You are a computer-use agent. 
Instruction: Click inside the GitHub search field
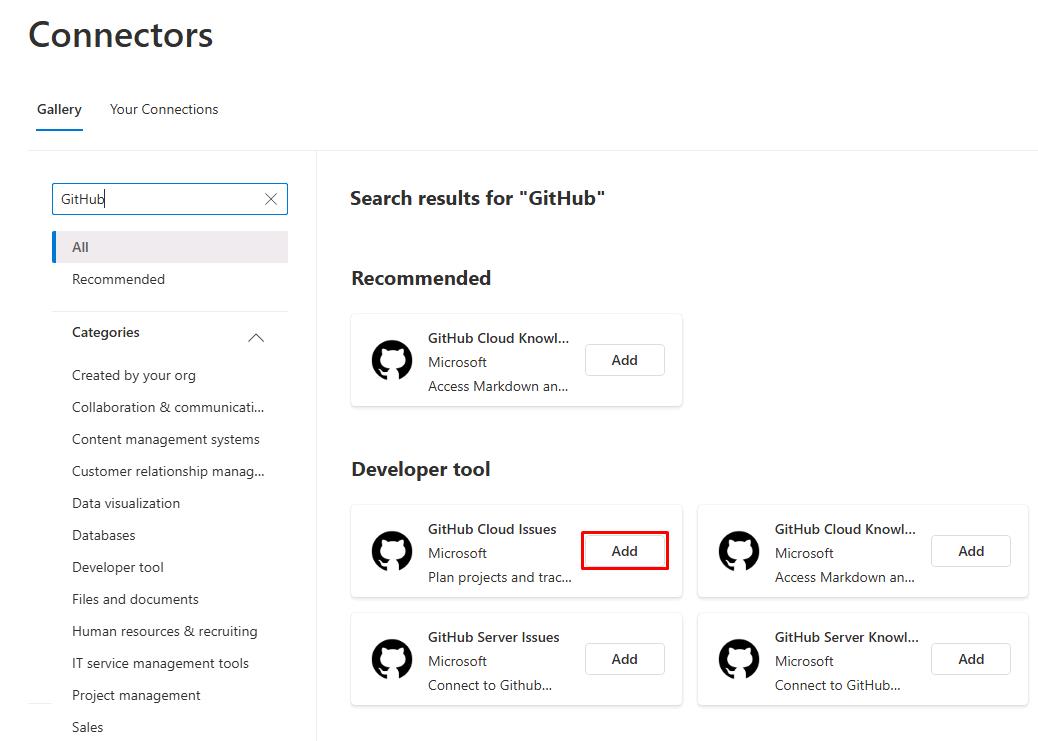point(157,199)
